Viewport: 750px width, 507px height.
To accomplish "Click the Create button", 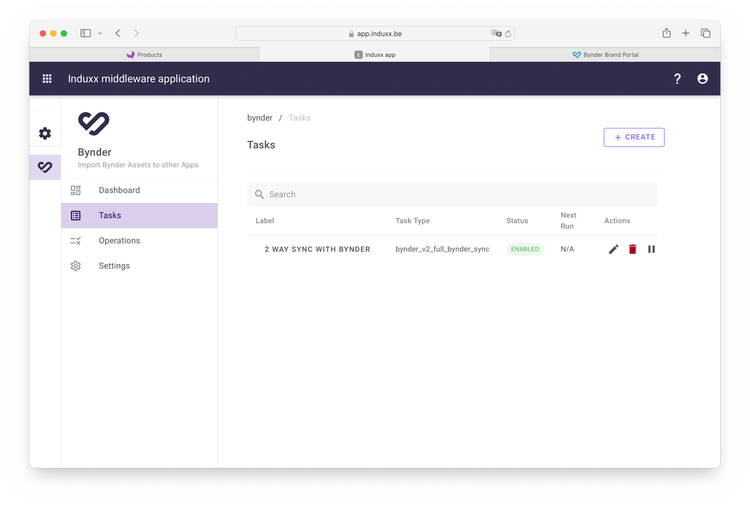I will point(634,137).
